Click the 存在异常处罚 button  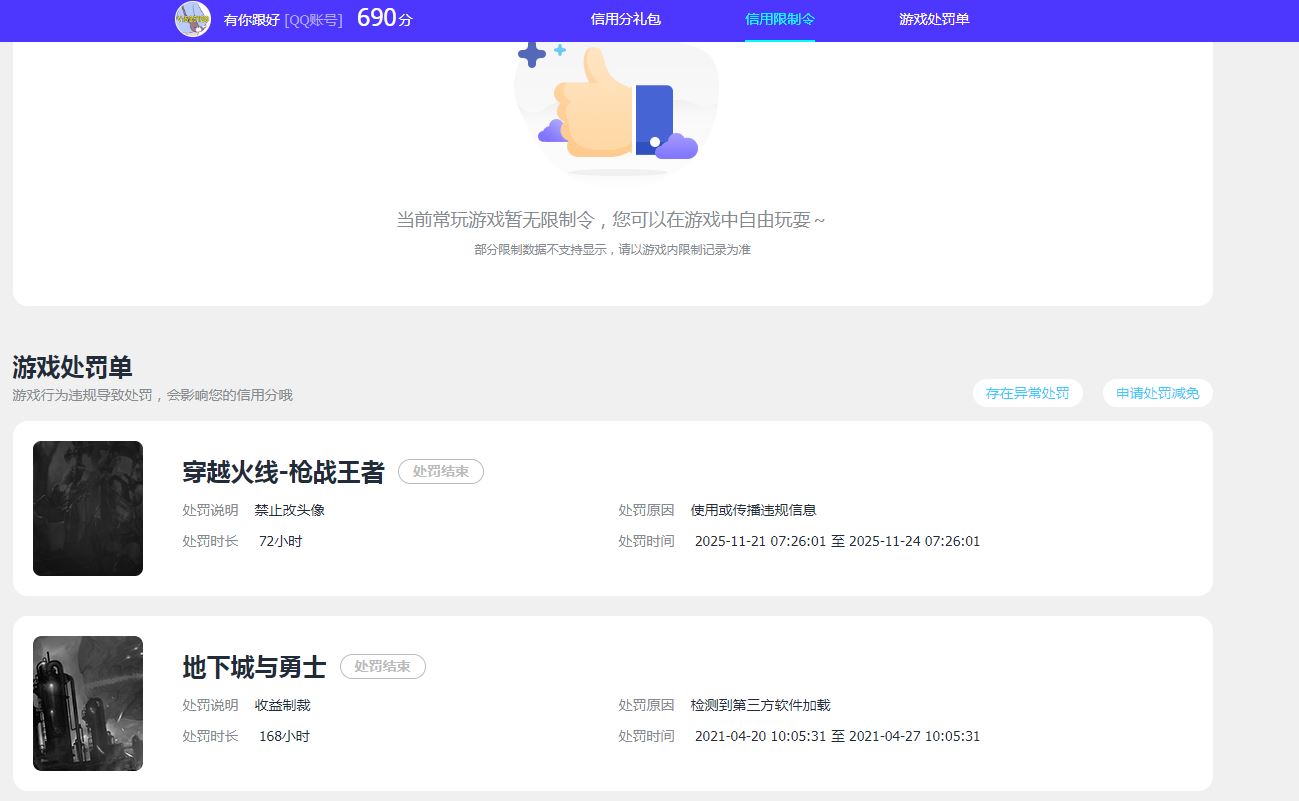pyautogui.click(x=1028, y=392)
